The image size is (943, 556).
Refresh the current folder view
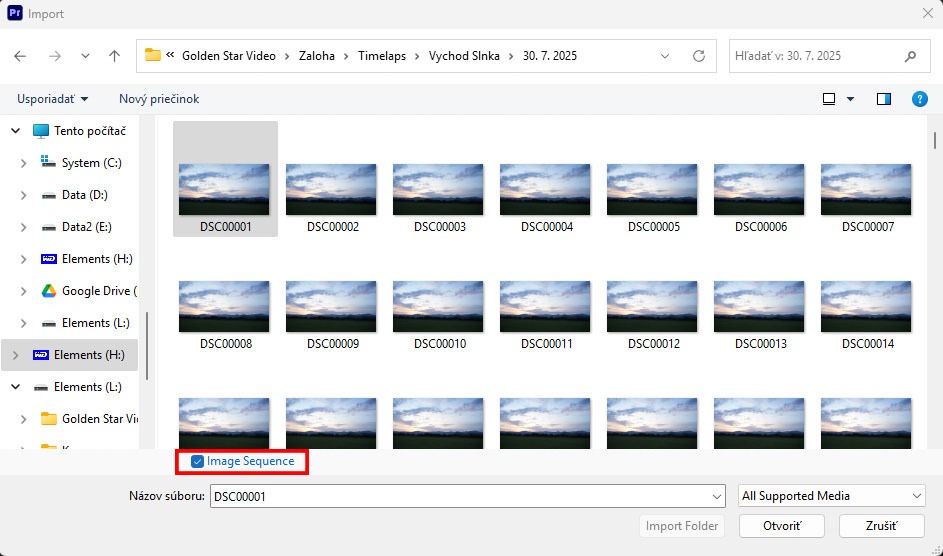point(699,56)
